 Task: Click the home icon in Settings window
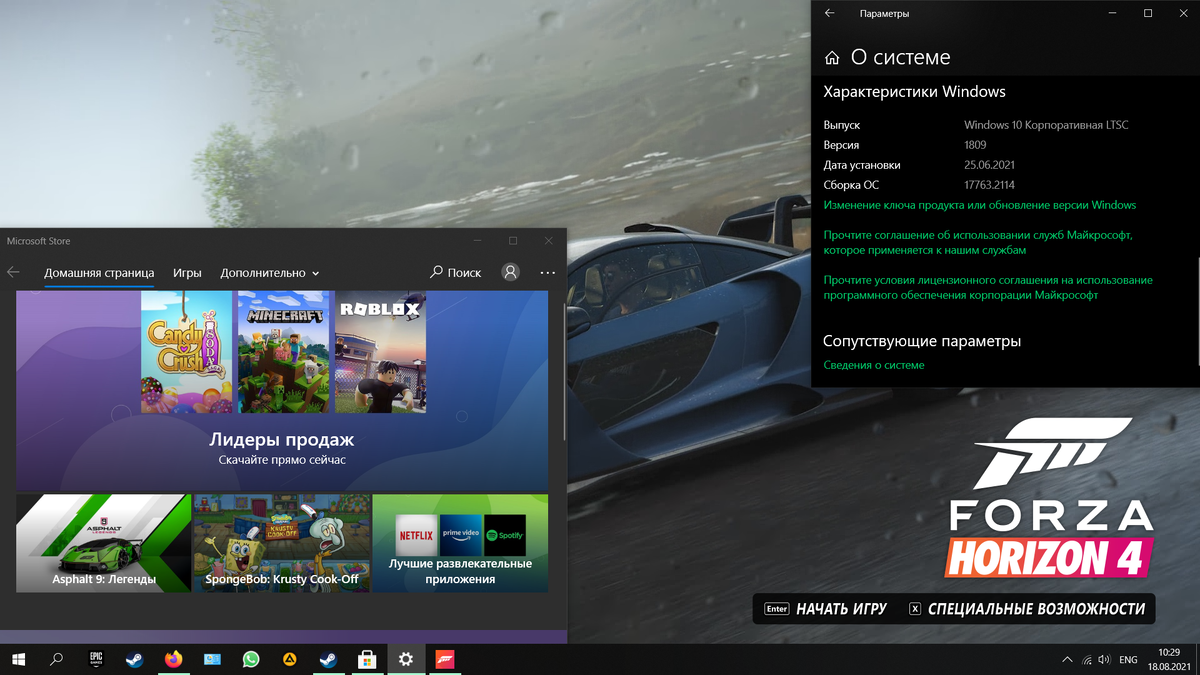[x=831, y=57]
